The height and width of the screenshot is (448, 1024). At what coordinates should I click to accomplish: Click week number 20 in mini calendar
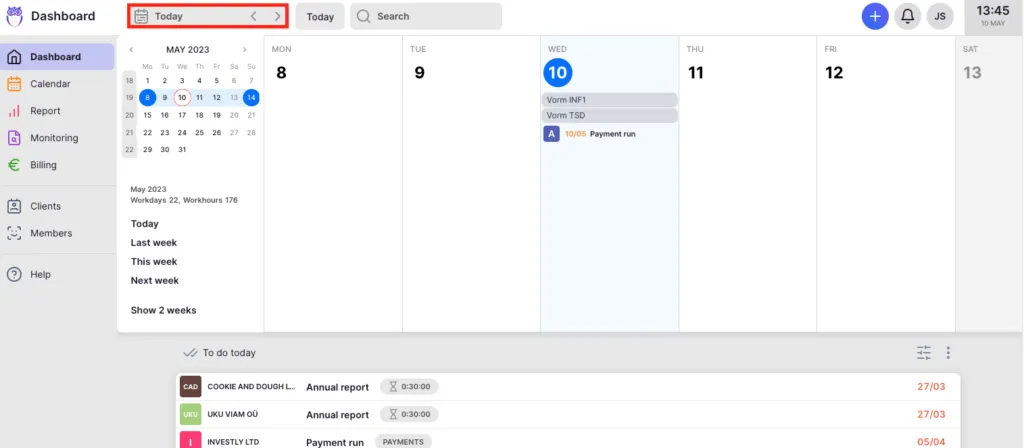129,115
